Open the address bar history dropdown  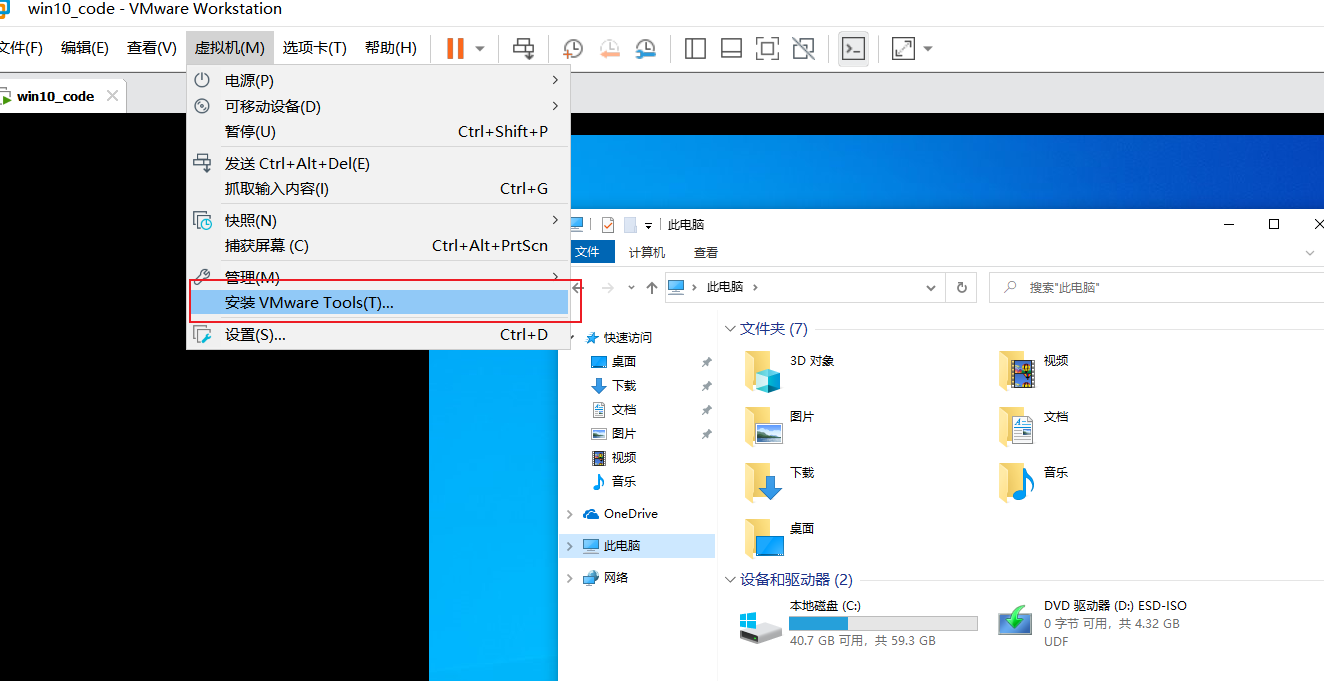point(931,287)
